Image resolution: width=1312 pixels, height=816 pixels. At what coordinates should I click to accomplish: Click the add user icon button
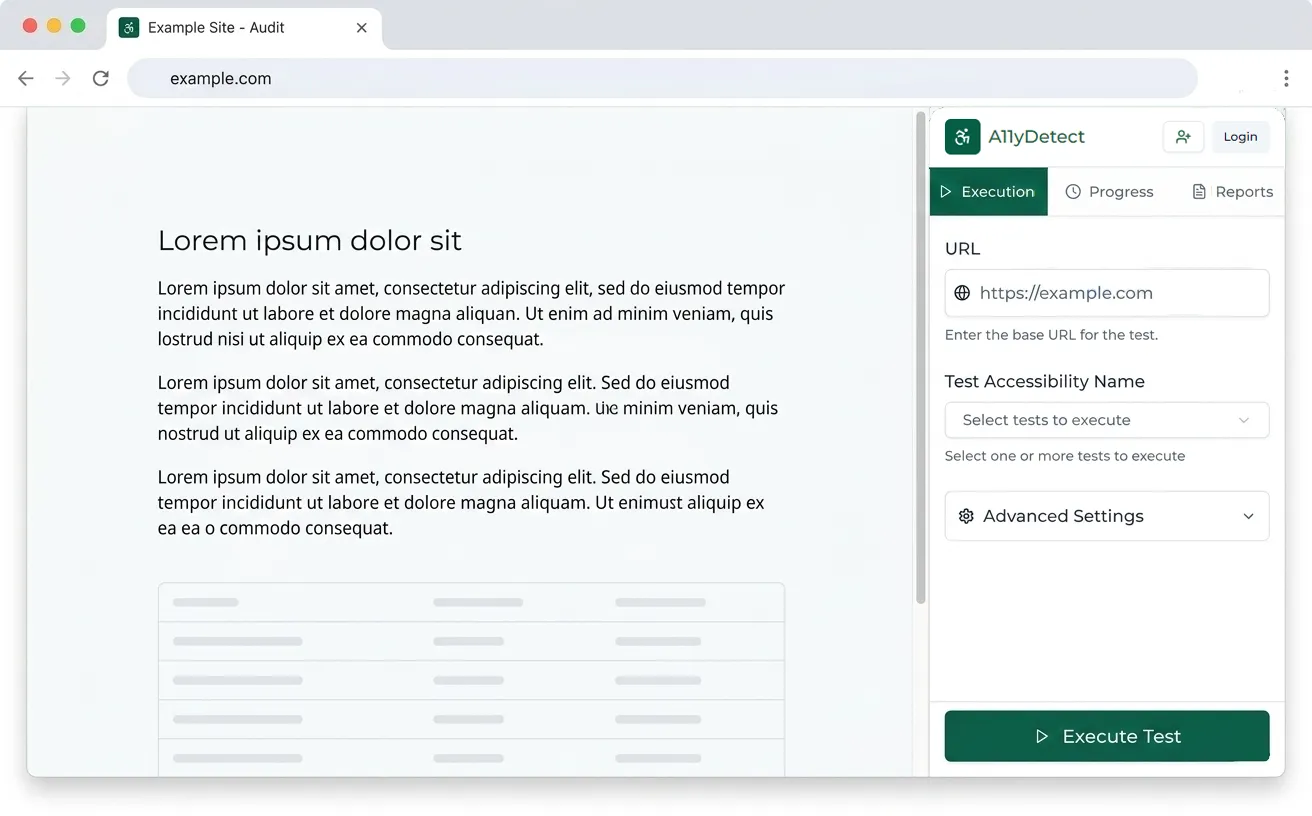[x=1183, y=137]
